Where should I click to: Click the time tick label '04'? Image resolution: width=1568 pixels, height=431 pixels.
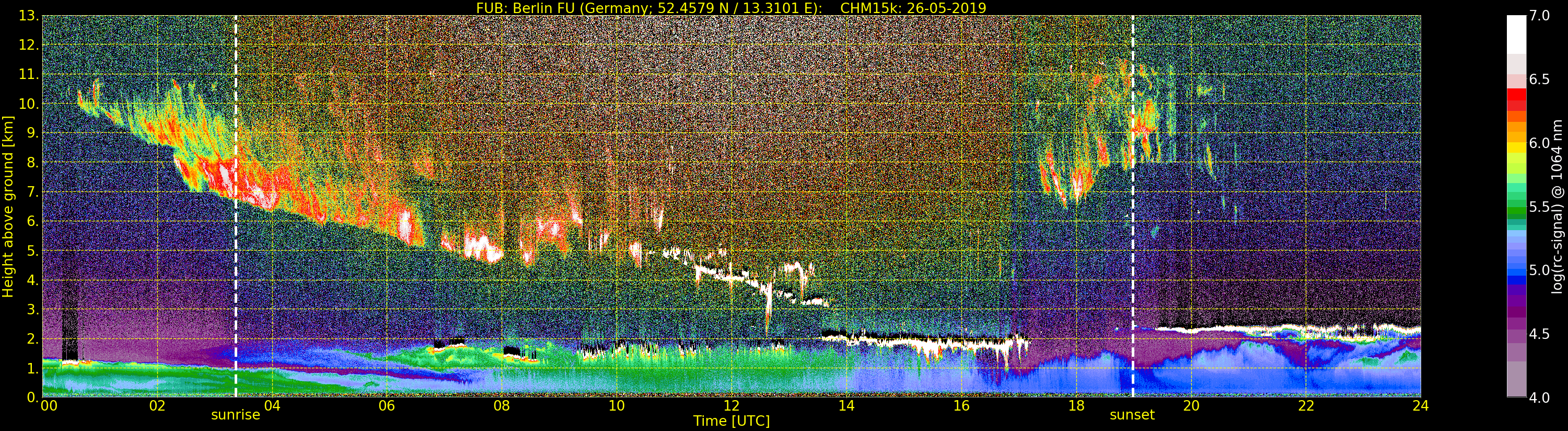[272, 406]
